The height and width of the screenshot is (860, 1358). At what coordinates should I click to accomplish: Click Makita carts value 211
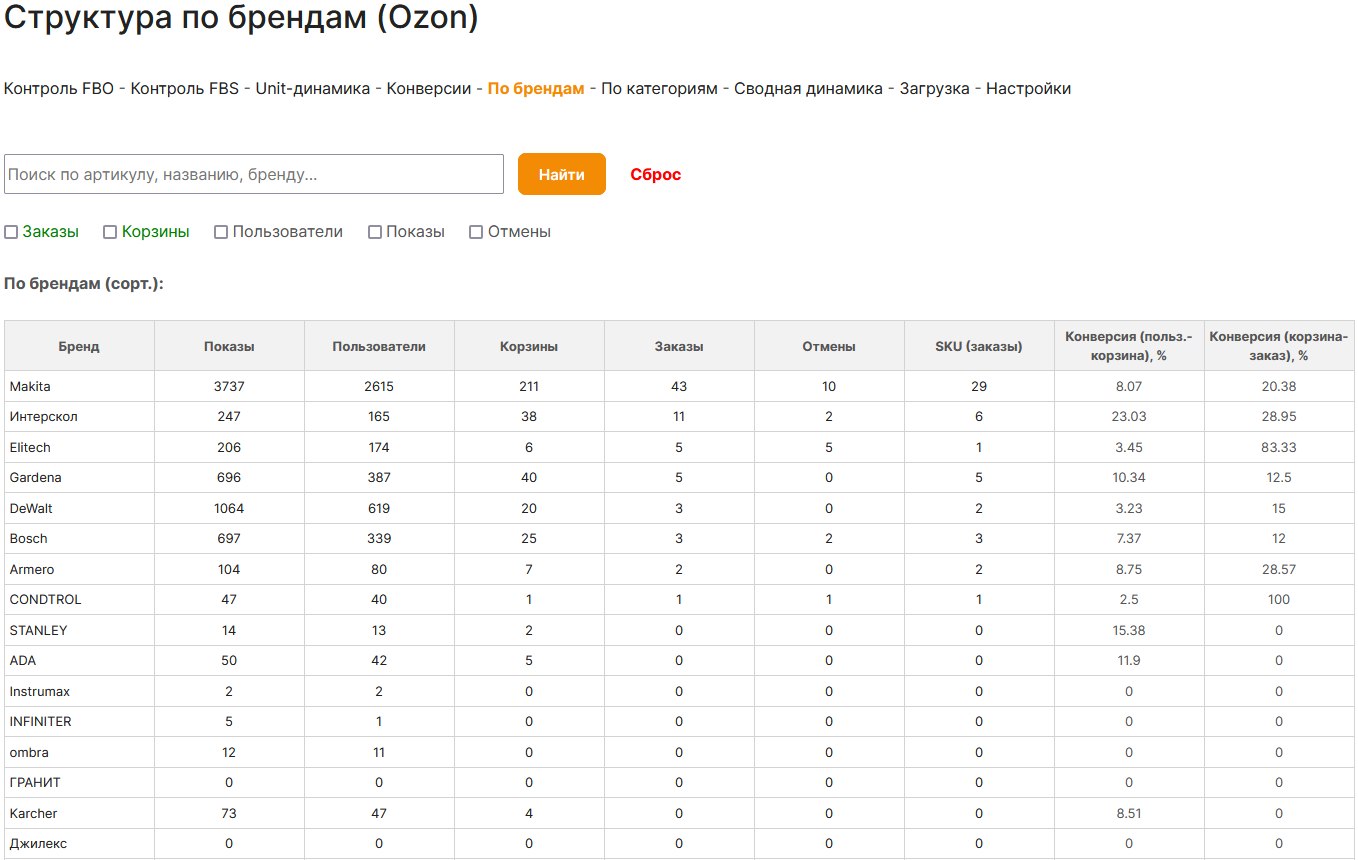[x=529, y=386]
